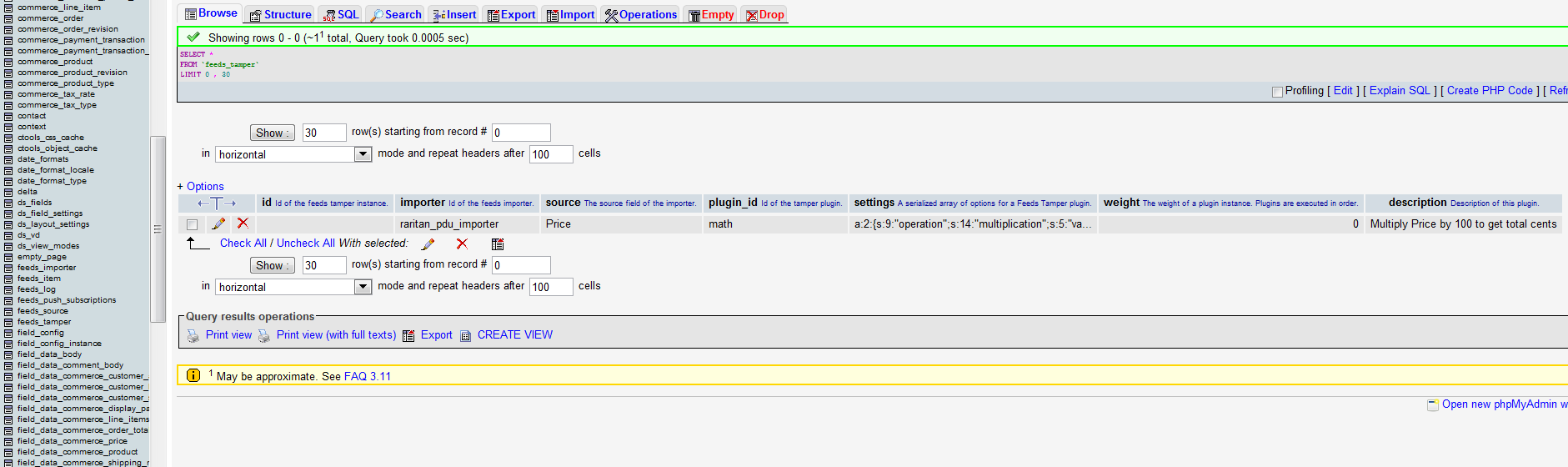Click the upper Show button
Screen dimensions: 1568x467
272,133
